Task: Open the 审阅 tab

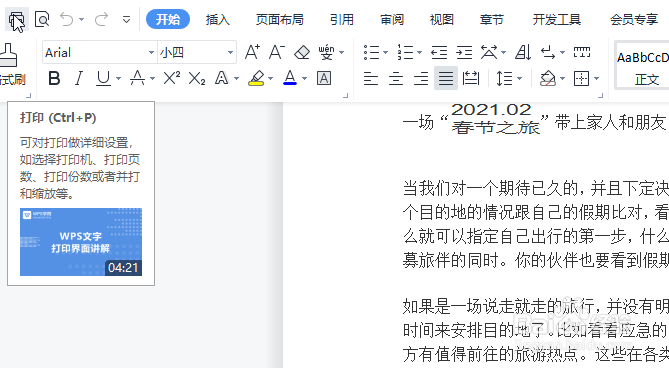Action: (392, 20)
